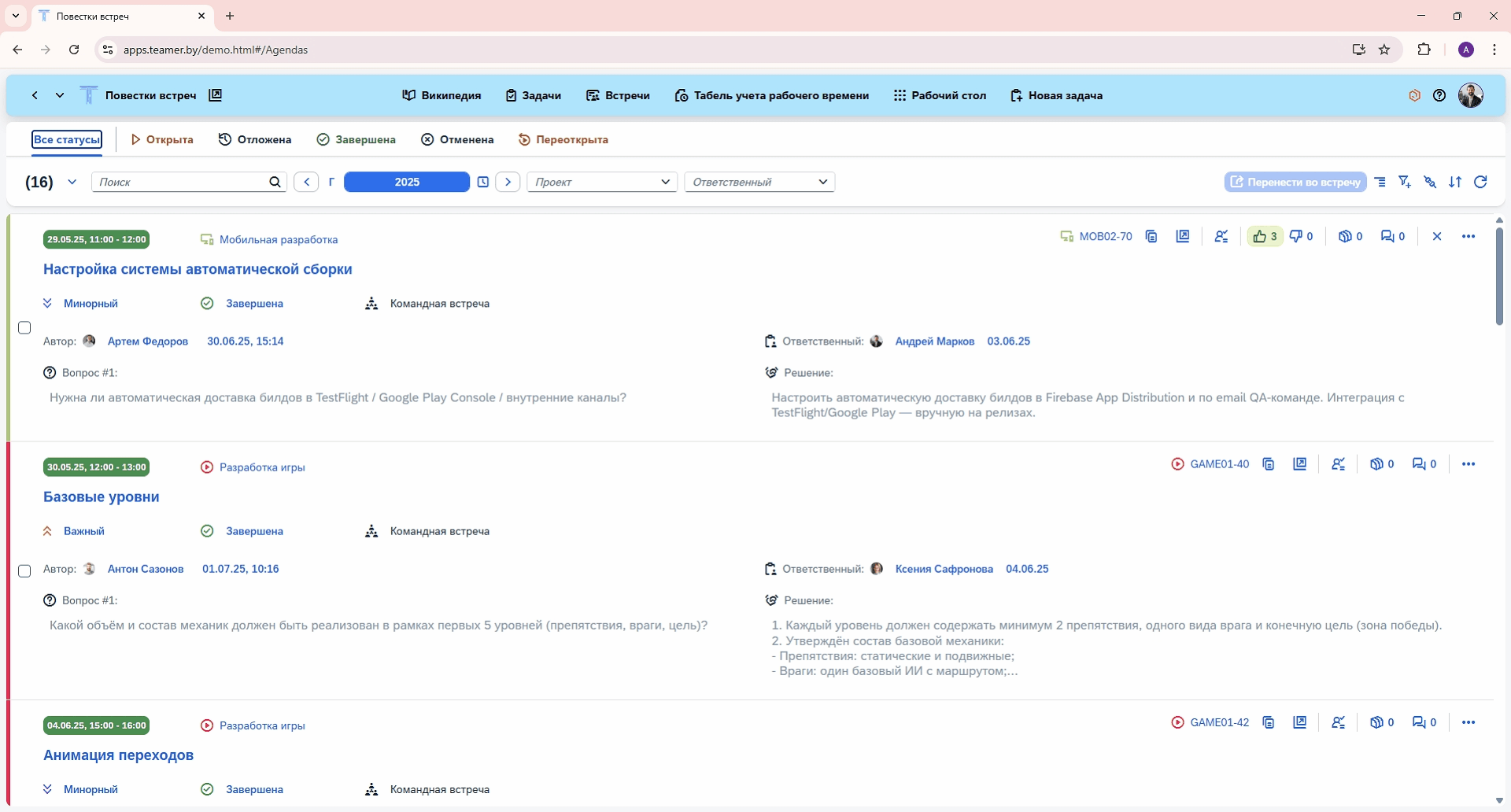
Task: Open comments on the GAME01-42 agenda
Action: coord(1424,722)
